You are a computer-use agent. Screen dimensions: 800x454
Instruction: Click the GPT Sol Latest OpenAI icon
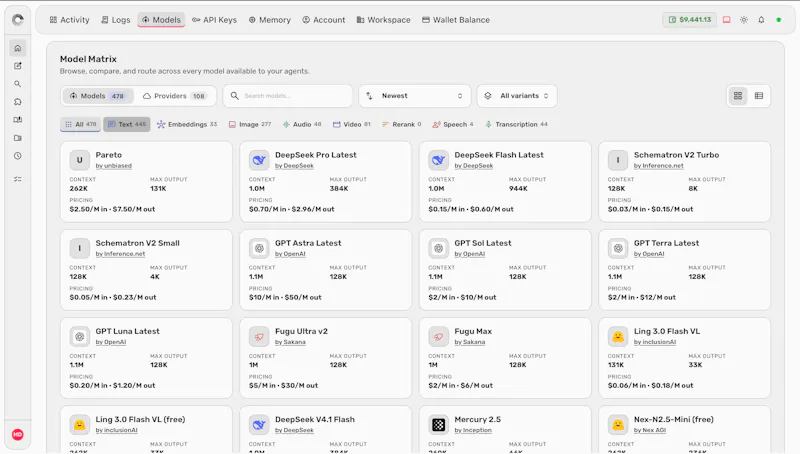click(438, 248)
